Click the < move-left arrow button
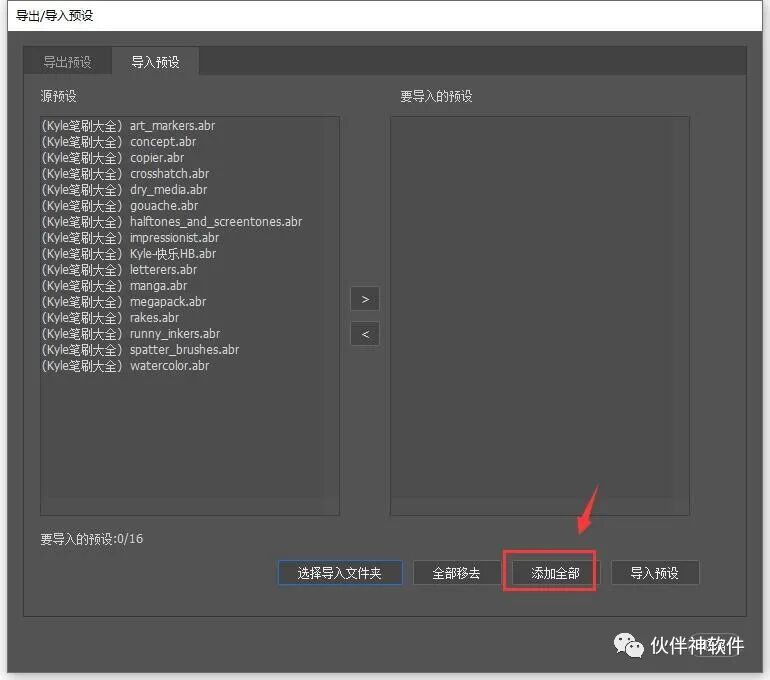 [x=365, y=334]
